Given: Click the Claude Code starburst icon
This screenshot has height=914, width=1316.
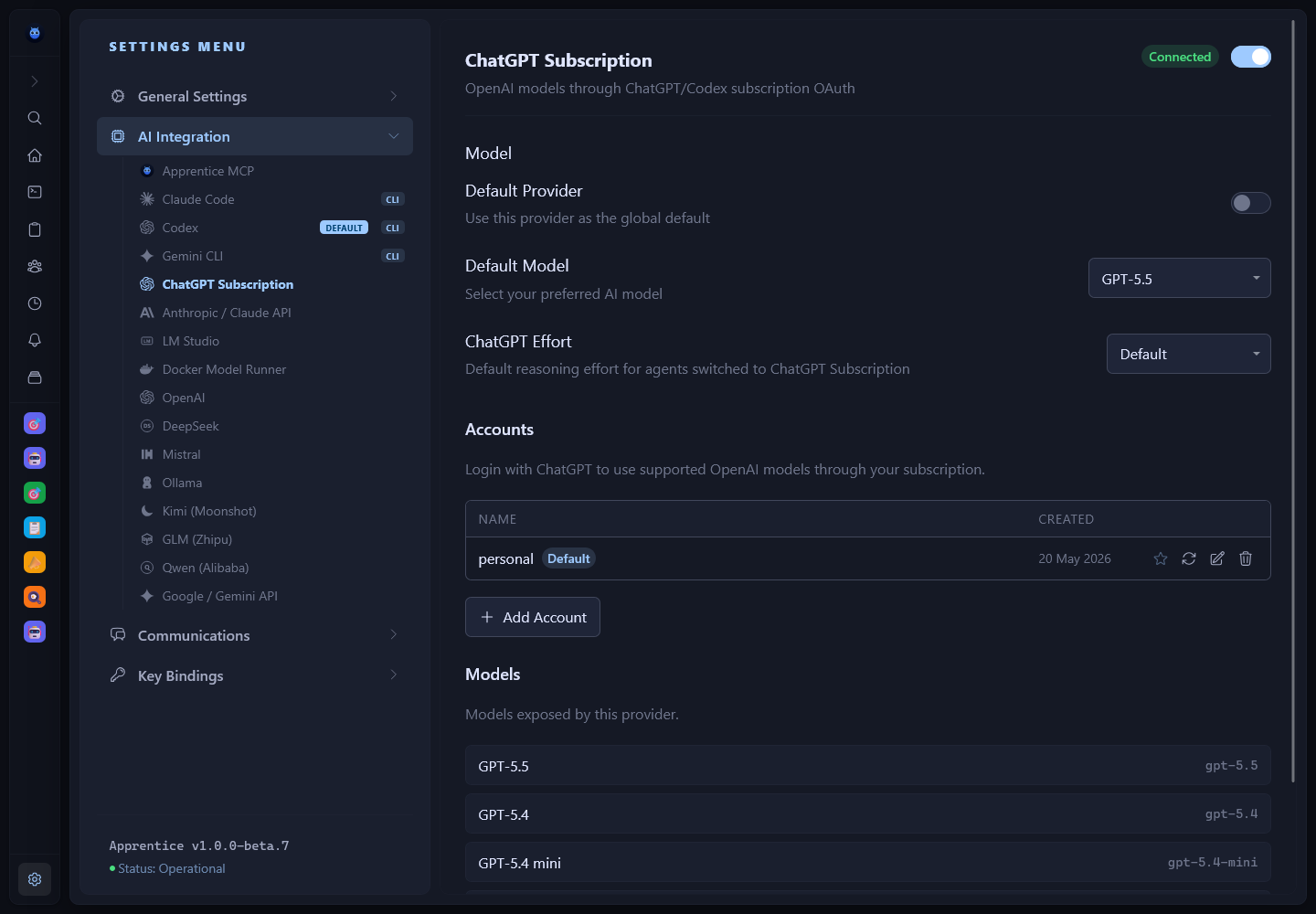Looking at the screenshot, I should (147, 199).
